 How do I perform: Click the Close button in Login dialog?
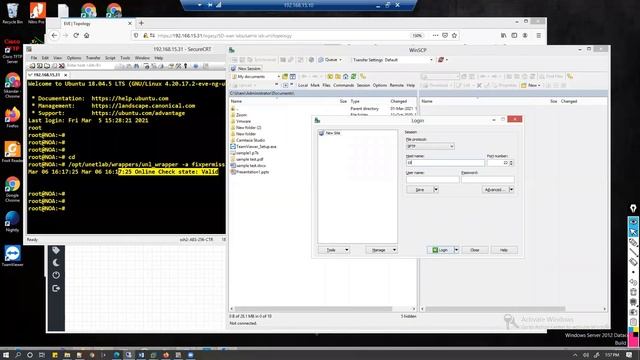pos(475,250)
